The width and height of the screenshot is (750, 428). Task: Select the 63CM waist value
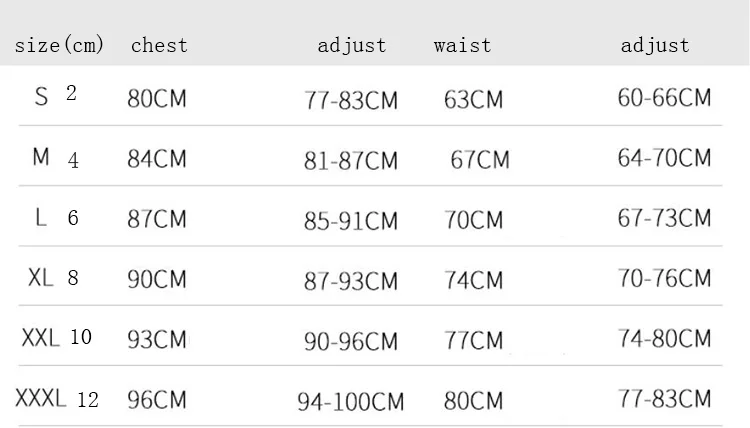[474, 100]
